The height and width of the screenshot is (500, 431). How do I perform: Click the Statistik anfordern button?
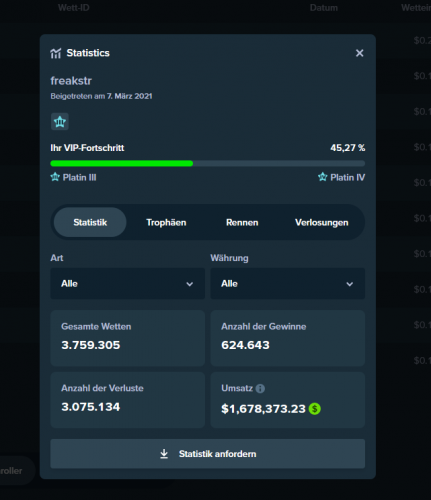[207, 454]
